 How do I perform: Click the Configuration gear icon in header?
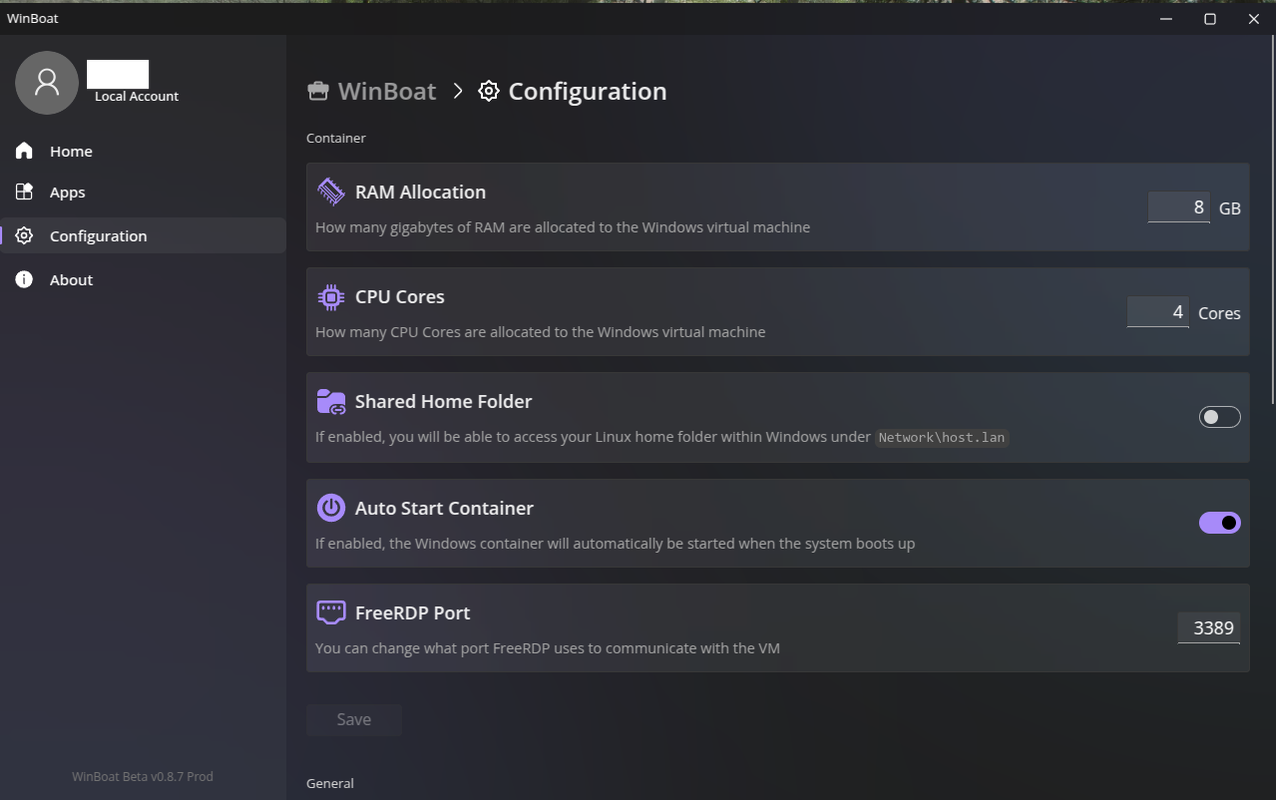[488, 91]
